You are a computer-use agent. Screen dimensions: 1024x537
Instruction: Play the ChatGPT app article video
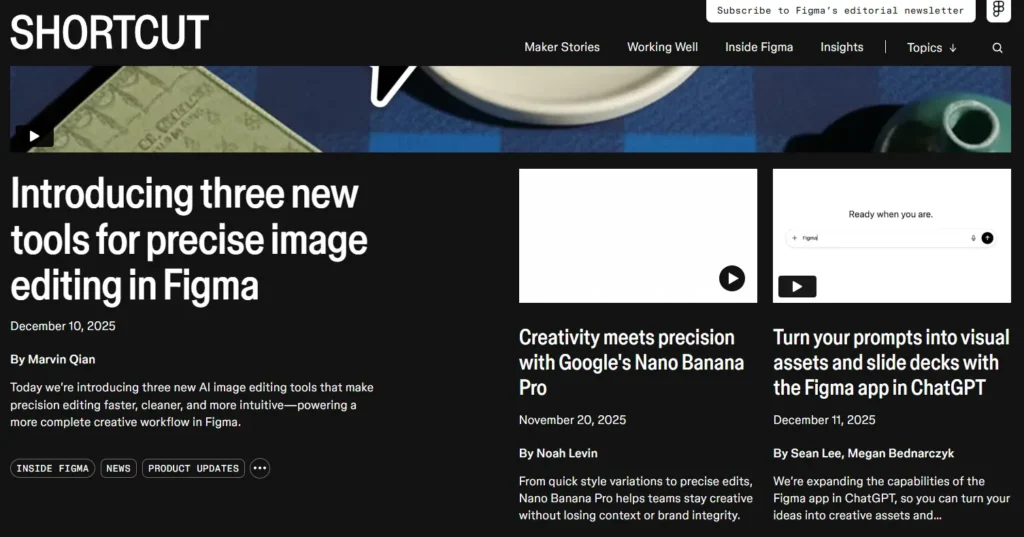click(797, 286)
